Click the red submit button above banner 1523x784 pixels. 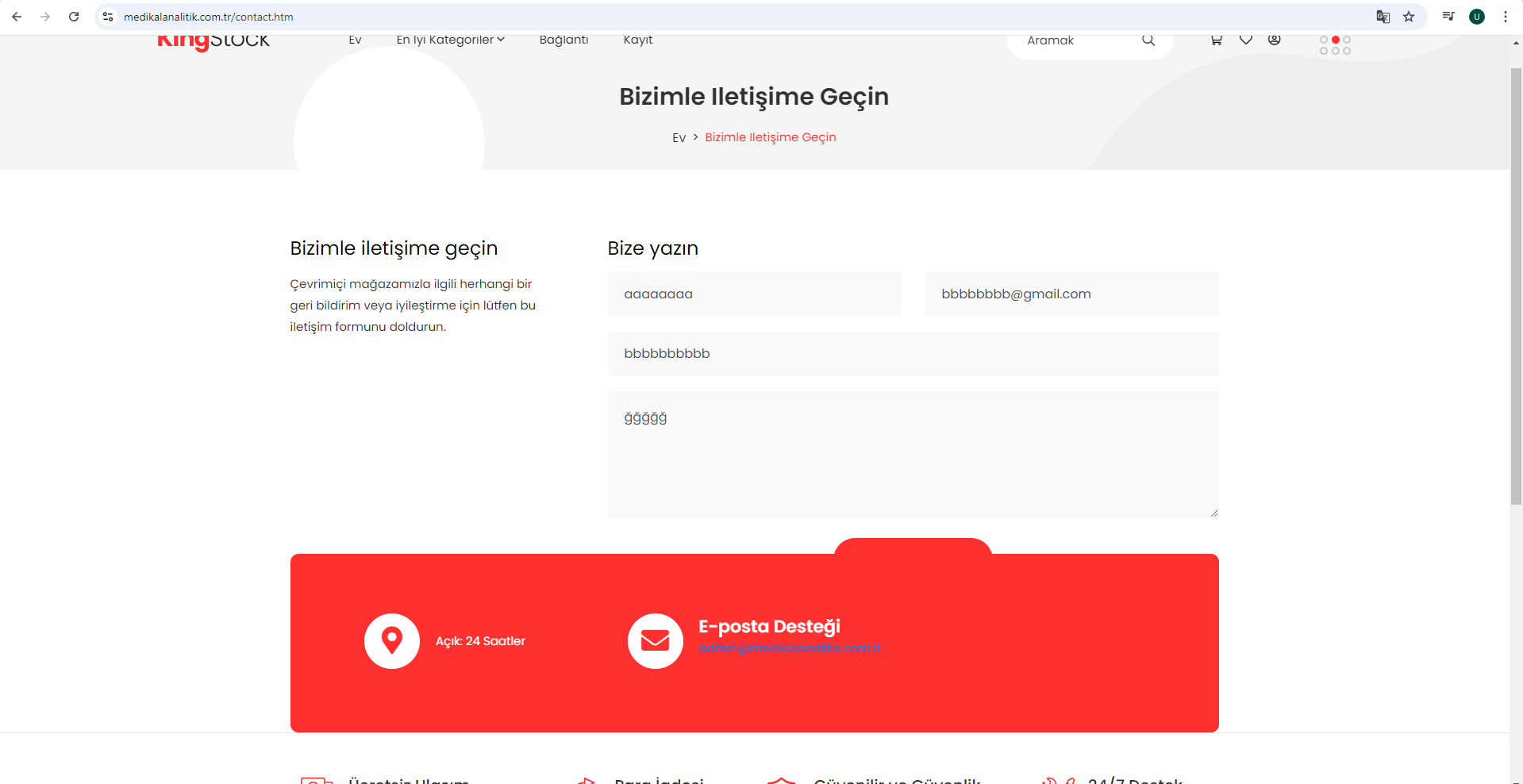pyautogui.click(x=913, y=547)
